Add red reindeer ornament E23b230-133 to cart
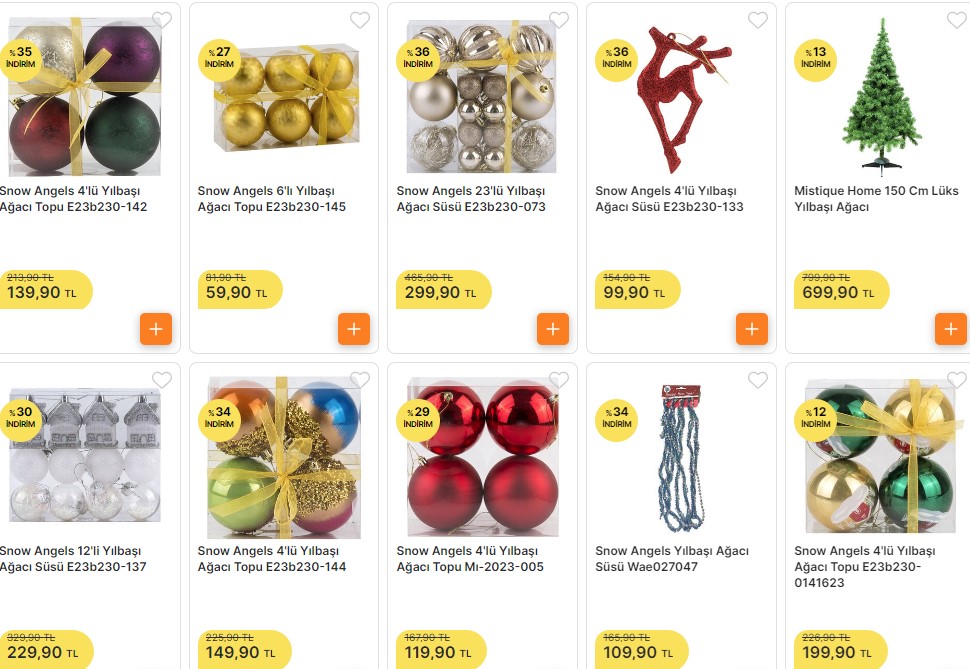 pyautogui.click(x=752, y=329)
